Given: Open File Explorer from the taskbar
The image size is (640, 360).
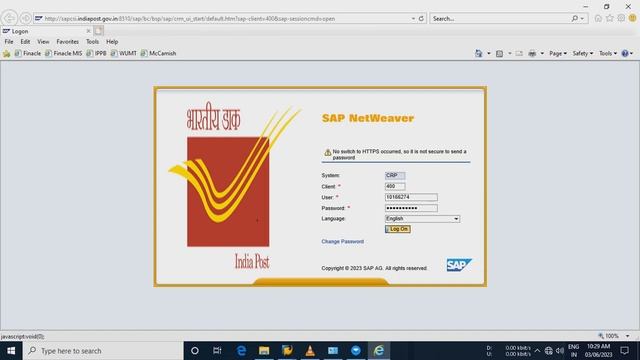Looking at the screenshot, I should click(x=264, y=351).
